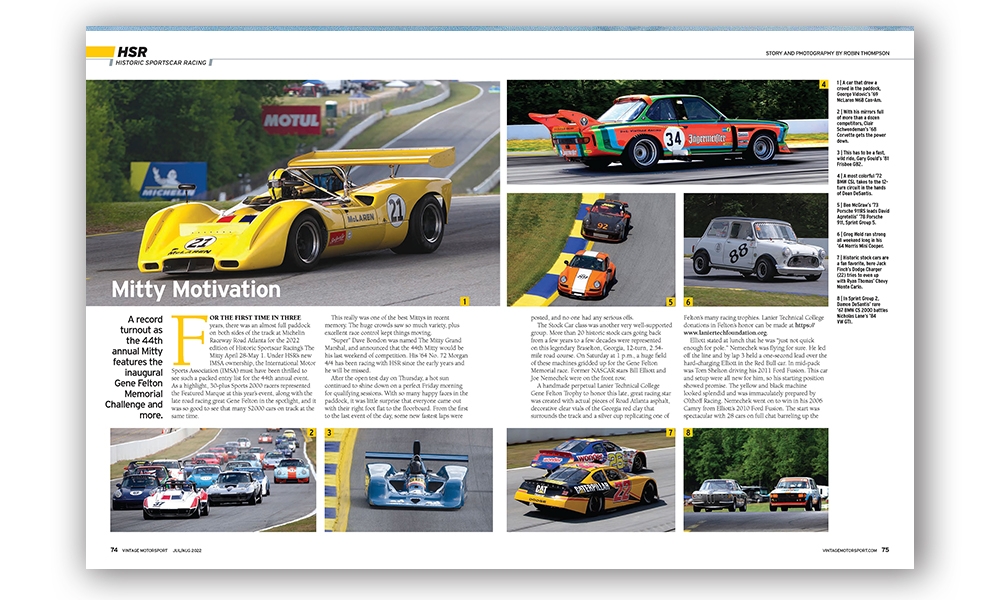Viewport: 1000px width, 600px height.
Task: Click photo number badge 6 by Mini image
Action: pyautogui.click(x=688, y=302)
